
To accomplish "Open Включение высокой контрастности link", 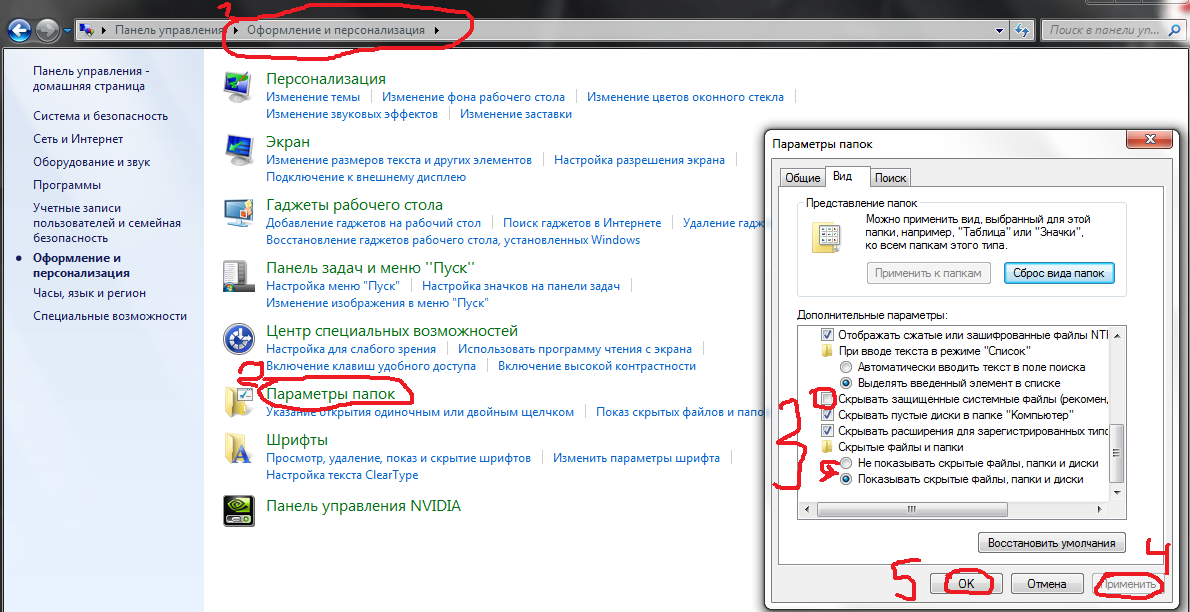I will tap(597, 366).
